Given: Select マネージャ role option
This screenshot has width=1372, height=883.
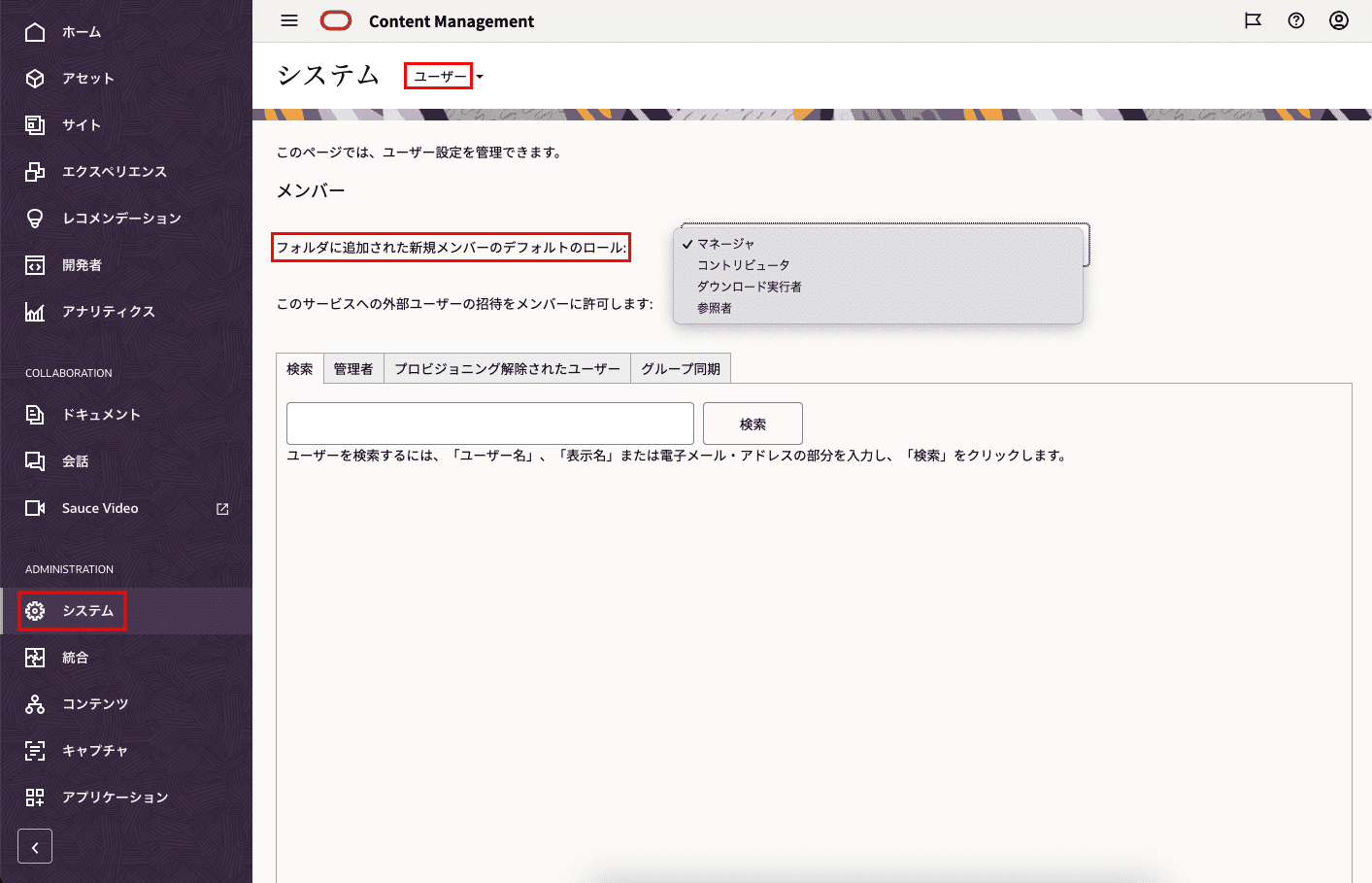Looking at the screenshot, I should click(x=725, y=244).
